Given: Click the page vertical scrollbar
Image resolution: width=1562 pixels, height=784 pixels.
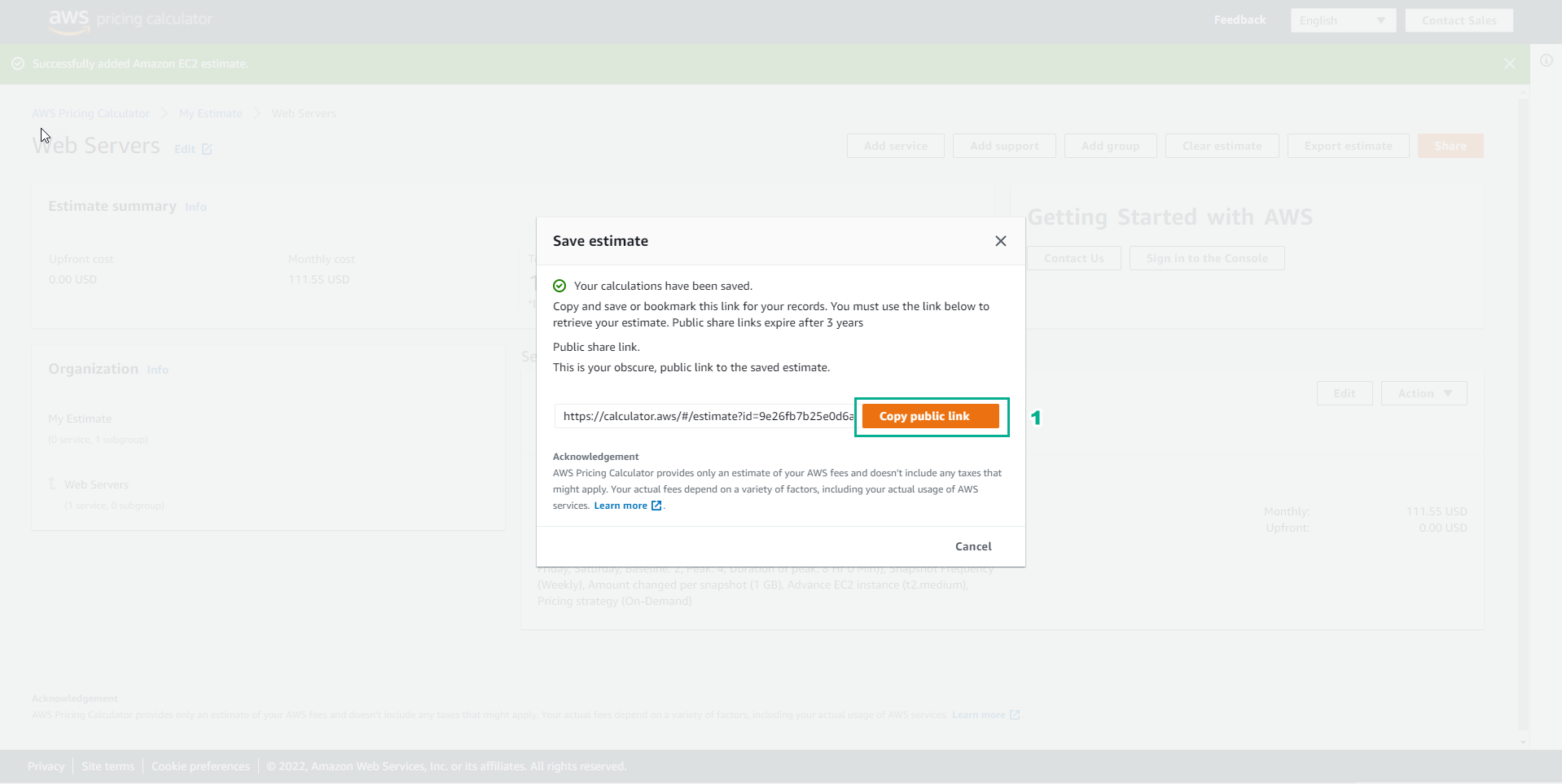Looking at the screenshot, I should pyautogui.click(x=1524, y=415).
